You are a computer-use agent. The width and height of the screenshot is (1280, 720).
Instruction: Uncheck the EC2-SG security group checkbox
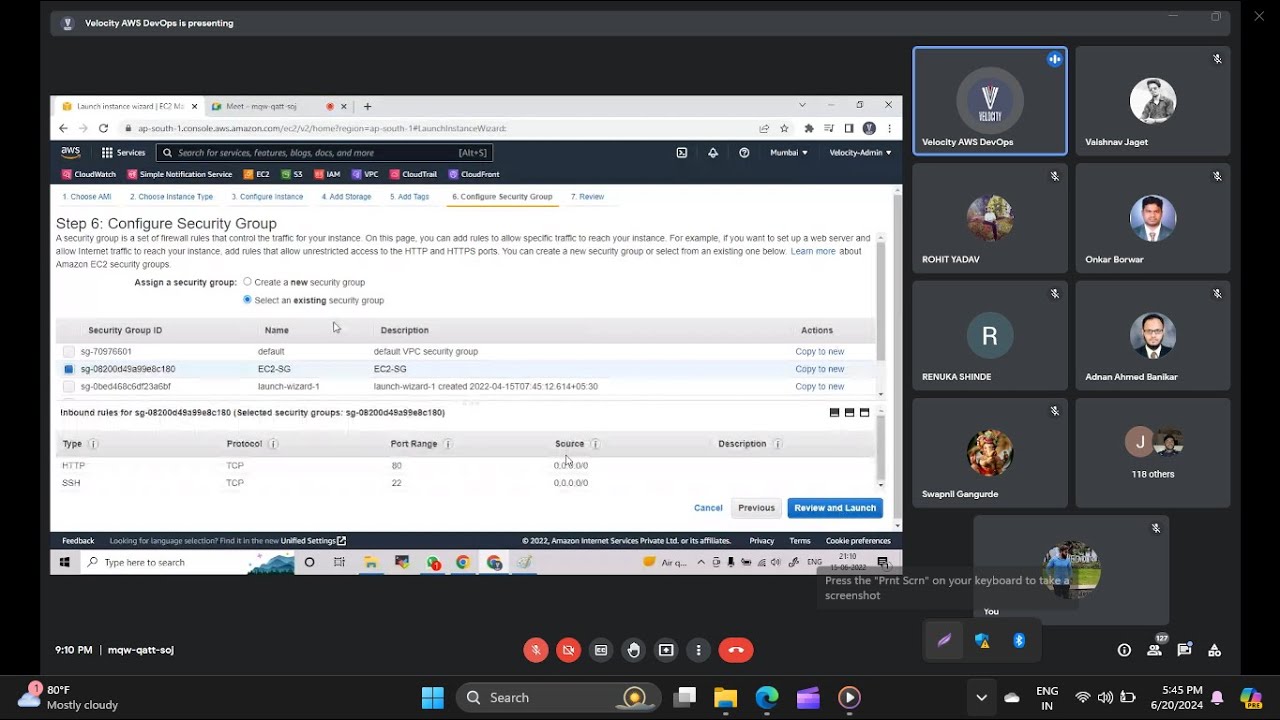click(x=68, y=369)
